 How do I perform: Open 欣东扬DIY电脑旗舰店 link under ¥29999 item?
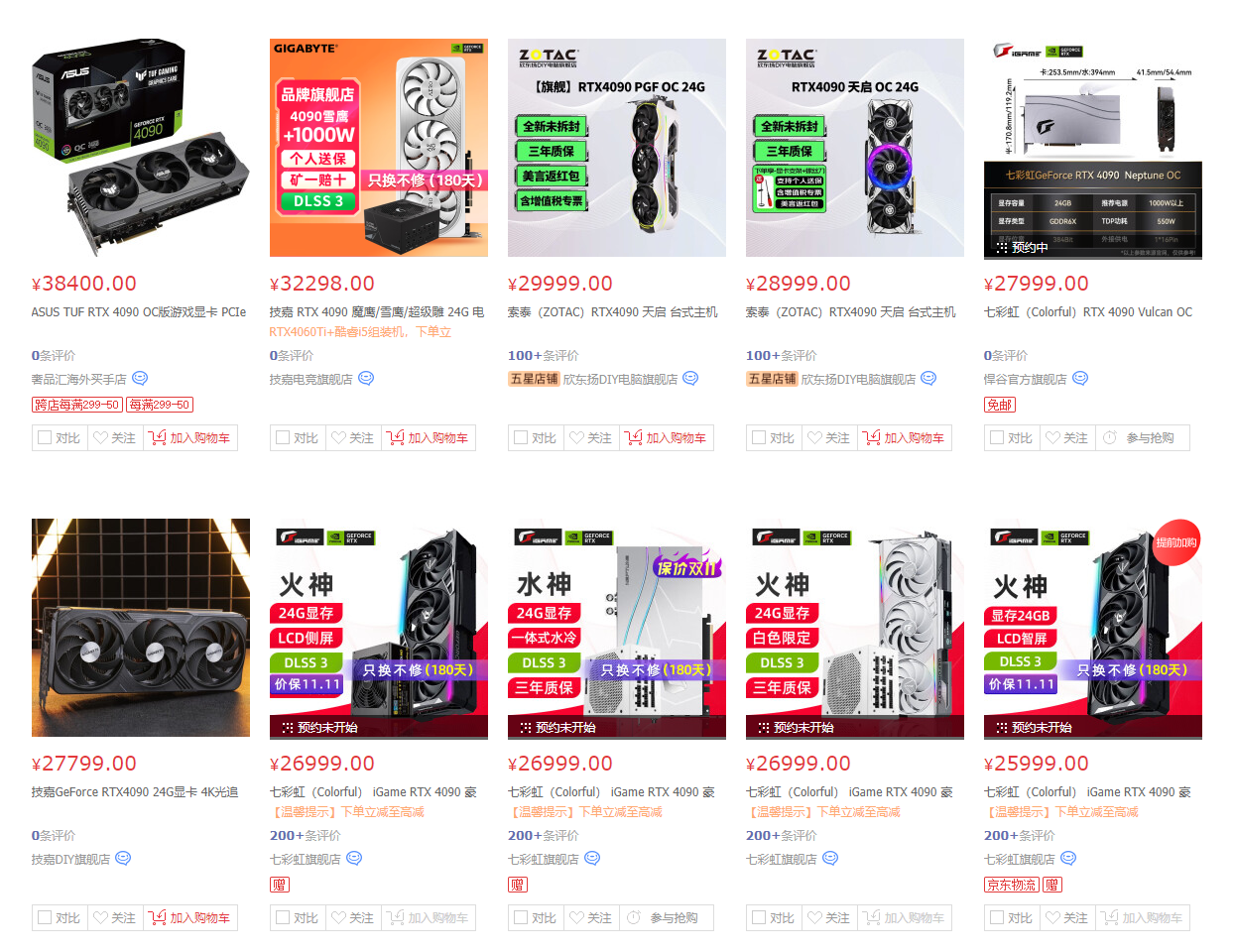620,379
